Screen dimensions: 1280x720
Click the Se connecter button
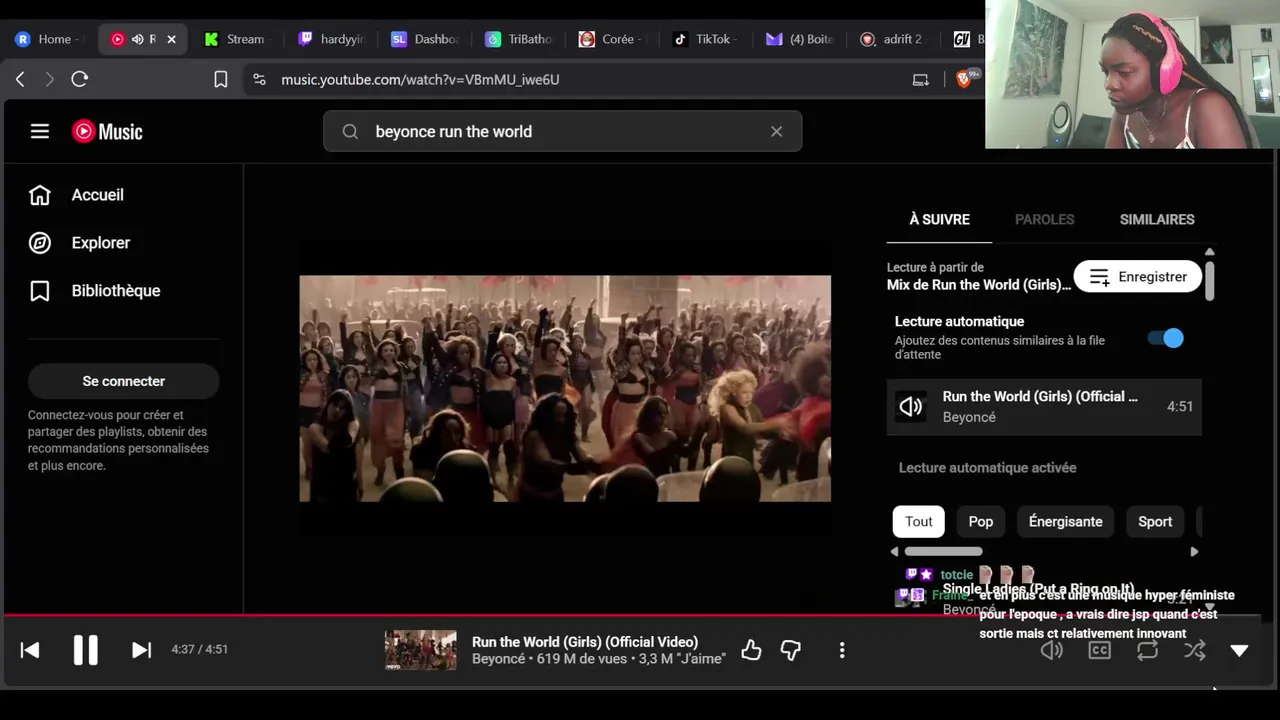[x=123, y=381]
